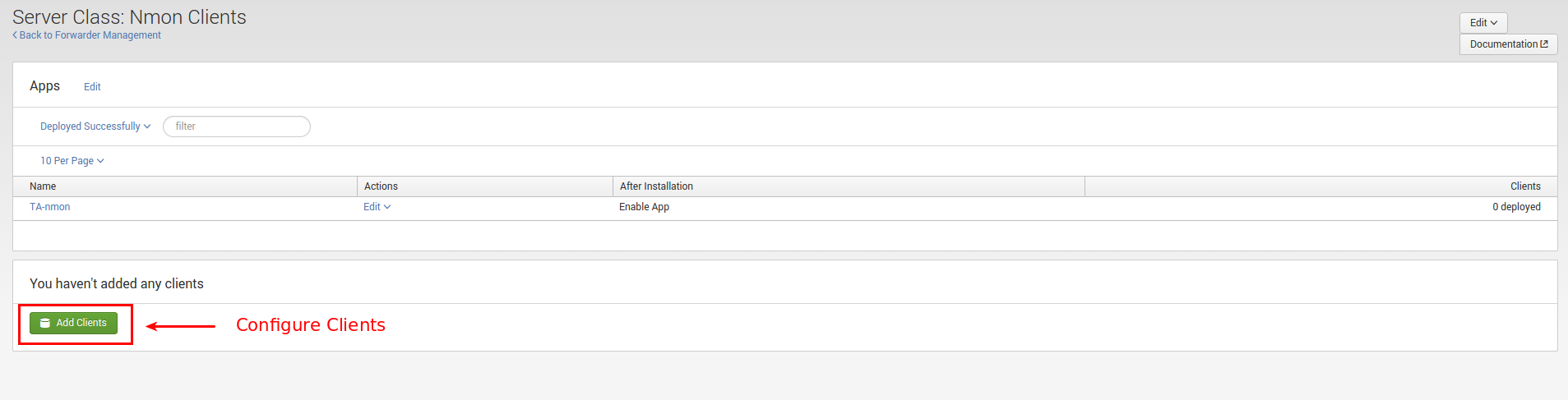
Task: Sort by the Name column header
Action: (43, 186)
